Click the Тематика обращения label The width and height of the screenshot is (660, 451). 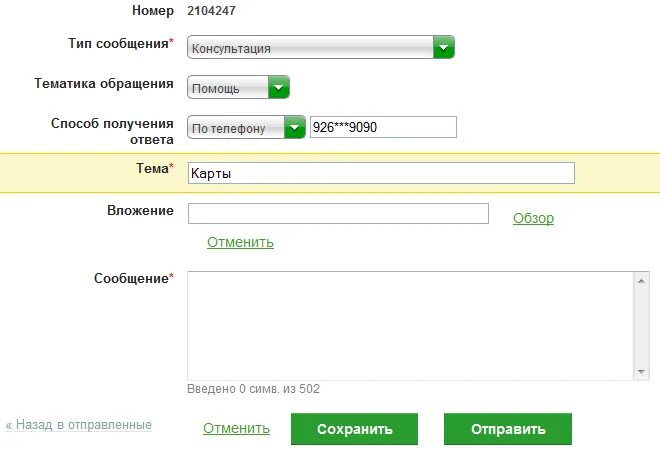[104, 83]
